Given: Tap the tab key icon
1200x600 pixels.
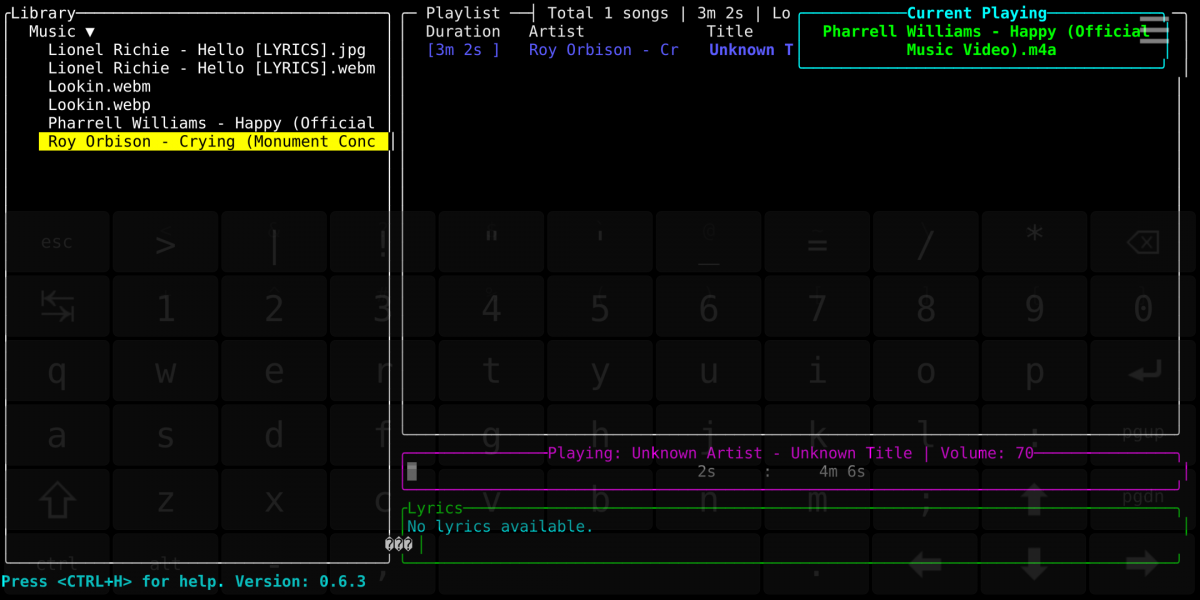Looking at the screenshot, I should pos(57,307).
